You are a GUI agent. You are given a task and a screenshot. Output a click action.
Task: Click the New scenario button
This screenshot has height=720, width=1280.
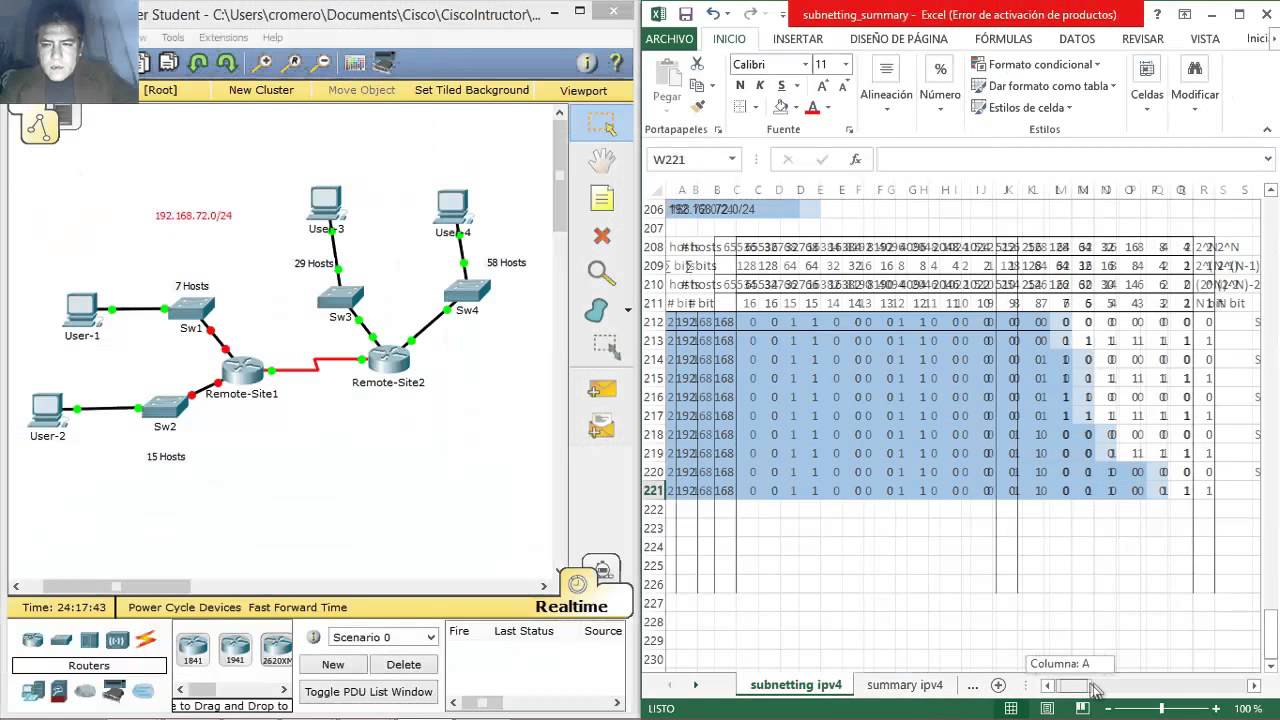[333, 664]
